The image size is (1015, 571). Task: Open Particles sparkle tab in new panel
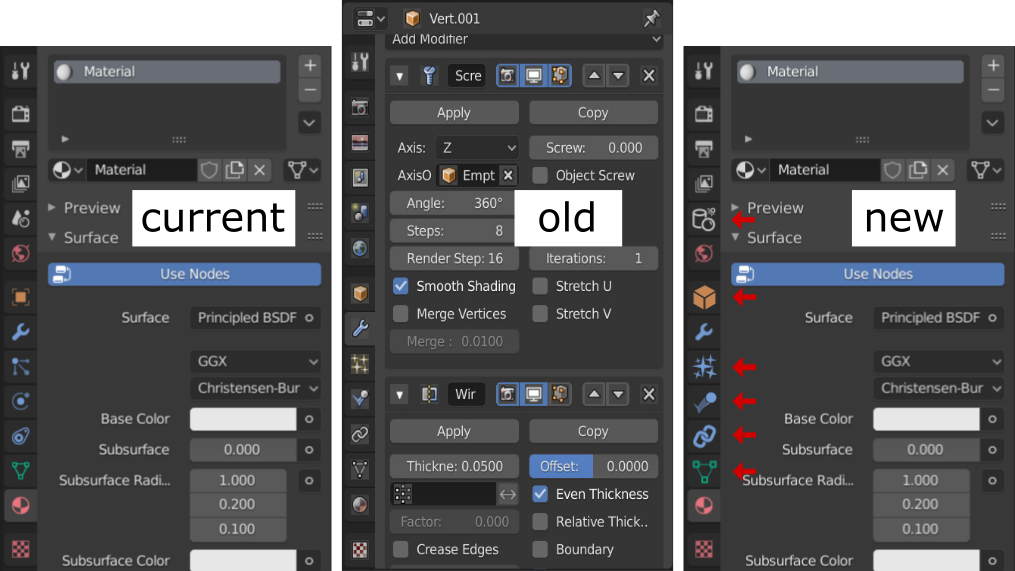(704, 366)
